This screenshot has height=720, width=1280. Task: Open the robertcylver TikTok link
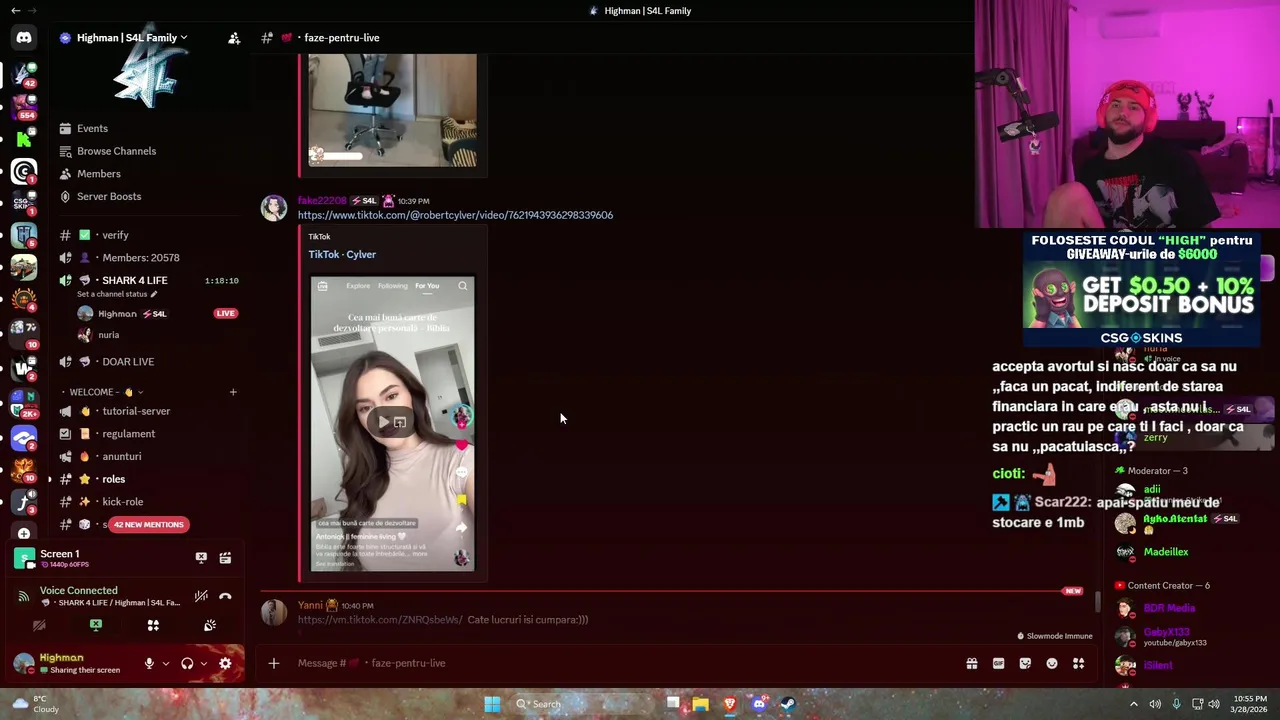pos(455,215)
